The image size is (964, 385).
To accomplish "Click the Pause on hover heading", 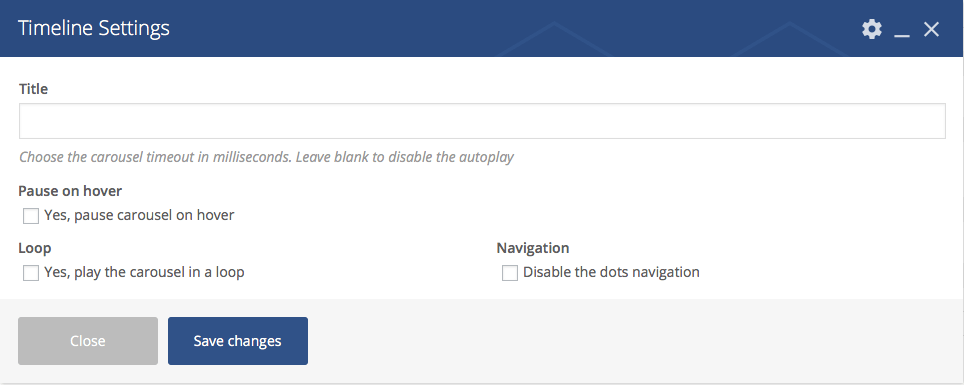I will (70, 191).
